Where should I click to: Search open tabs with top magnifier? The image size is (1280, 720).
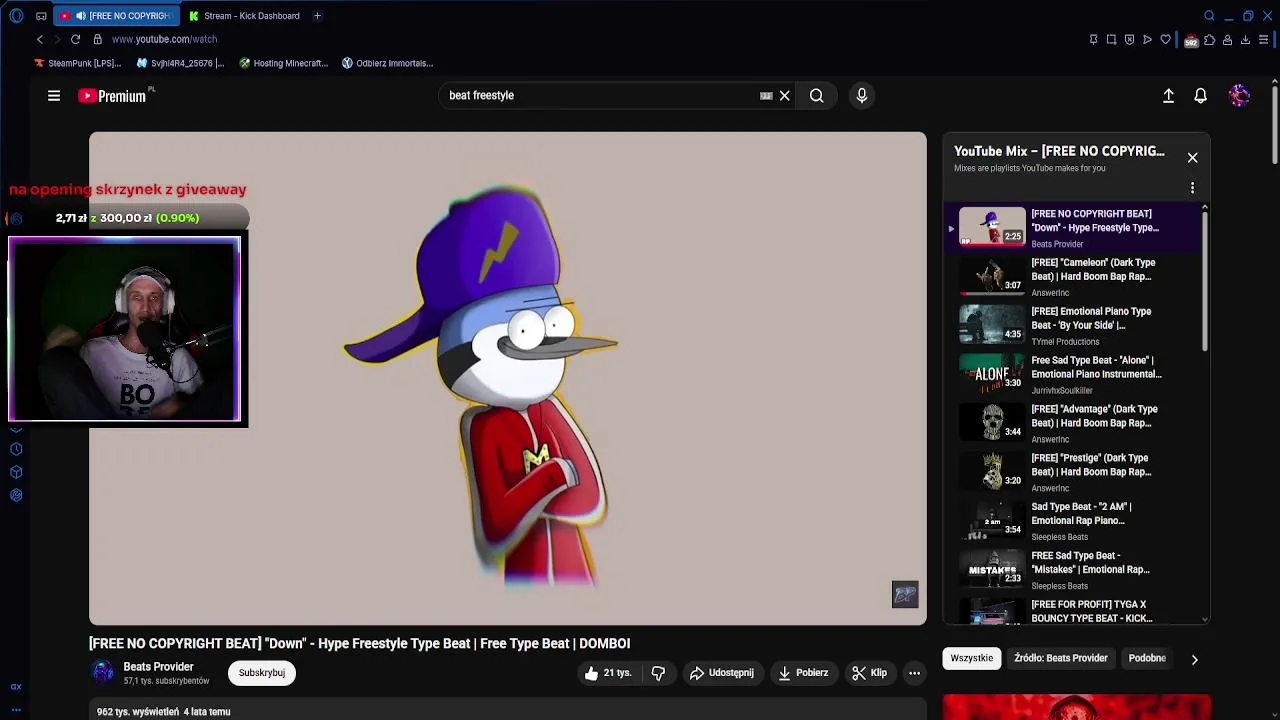tap(1209, 16)
